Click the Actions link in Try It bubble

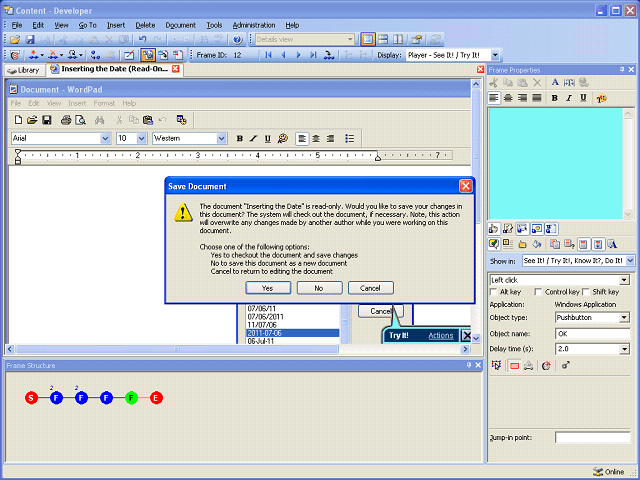click(x=440, y=336)
